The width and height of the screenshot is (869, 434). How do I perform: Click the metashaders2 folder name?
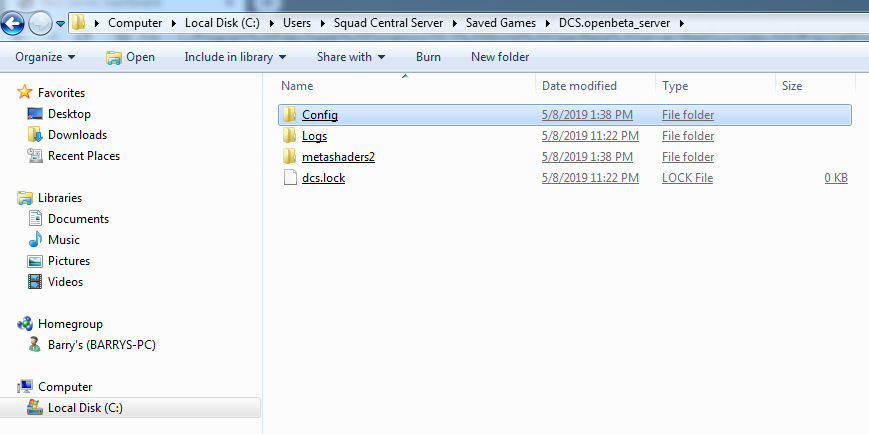tap(338, 157)
